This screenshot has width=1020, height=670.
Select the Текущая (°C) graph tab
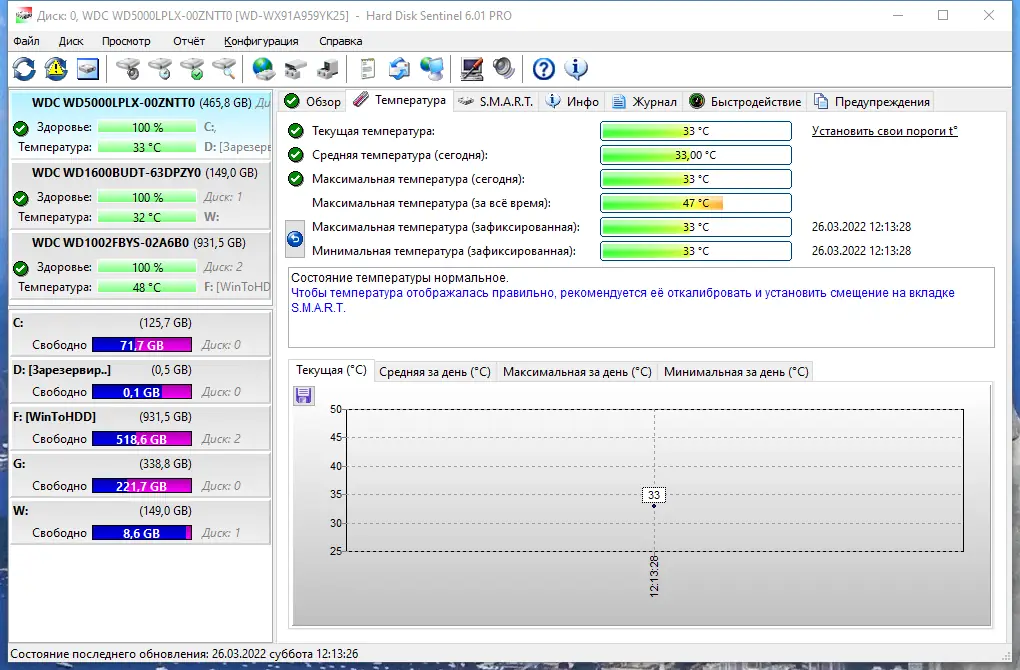[331, 370]
